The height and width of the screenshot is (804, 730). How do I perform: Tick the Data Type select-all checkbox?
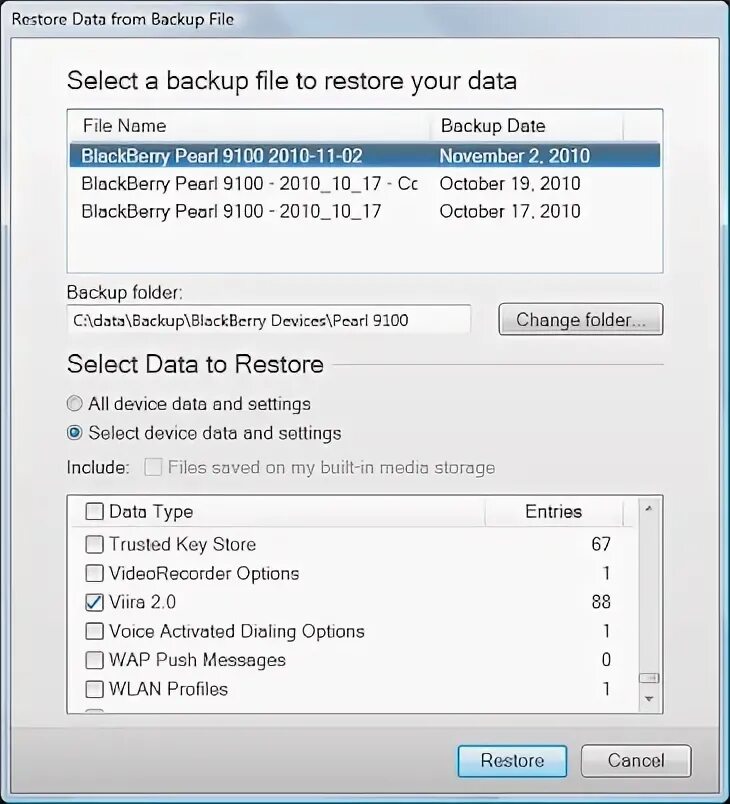(94, 511)
